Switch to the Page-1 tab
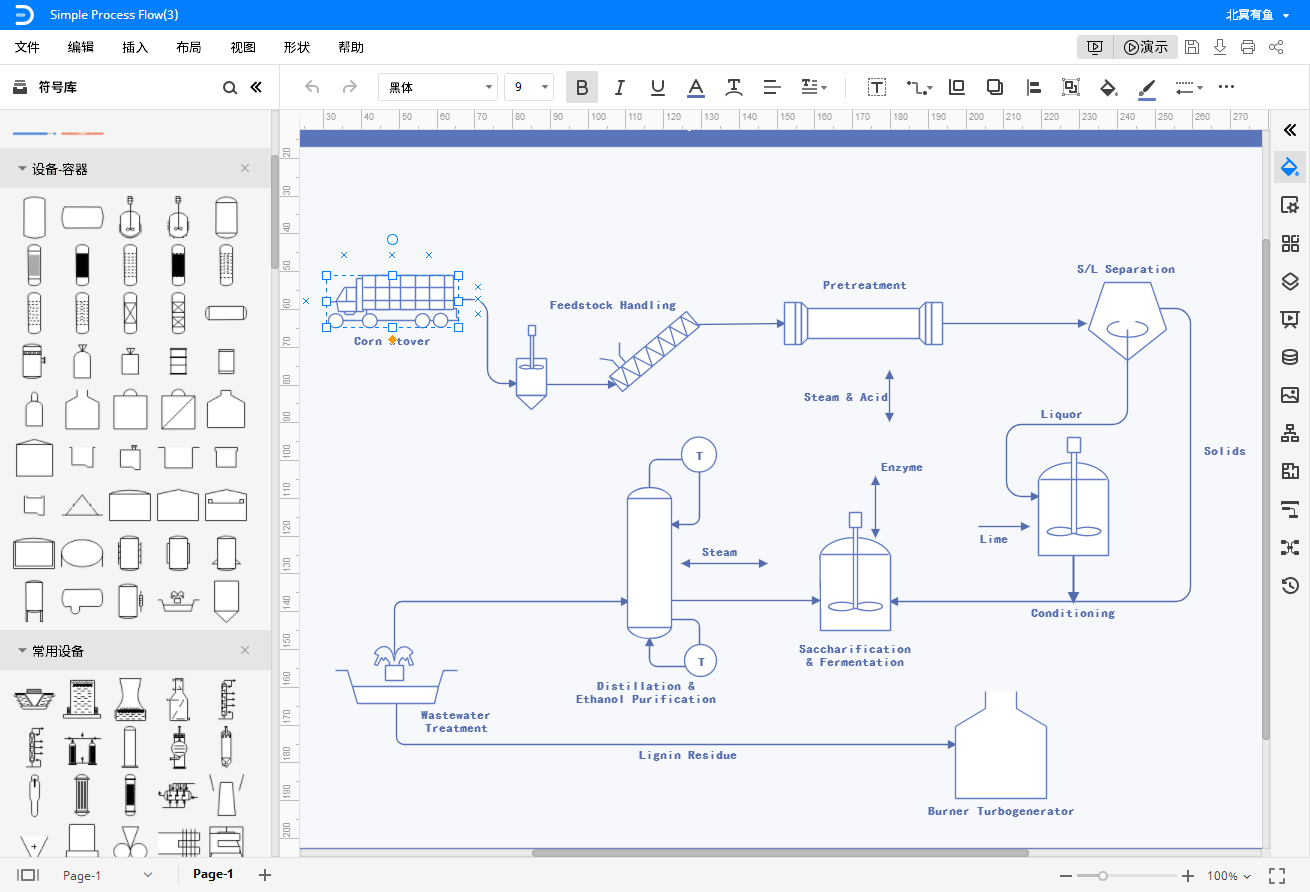The width and height of the screenshot is (1310, 892). click(213, 874)
